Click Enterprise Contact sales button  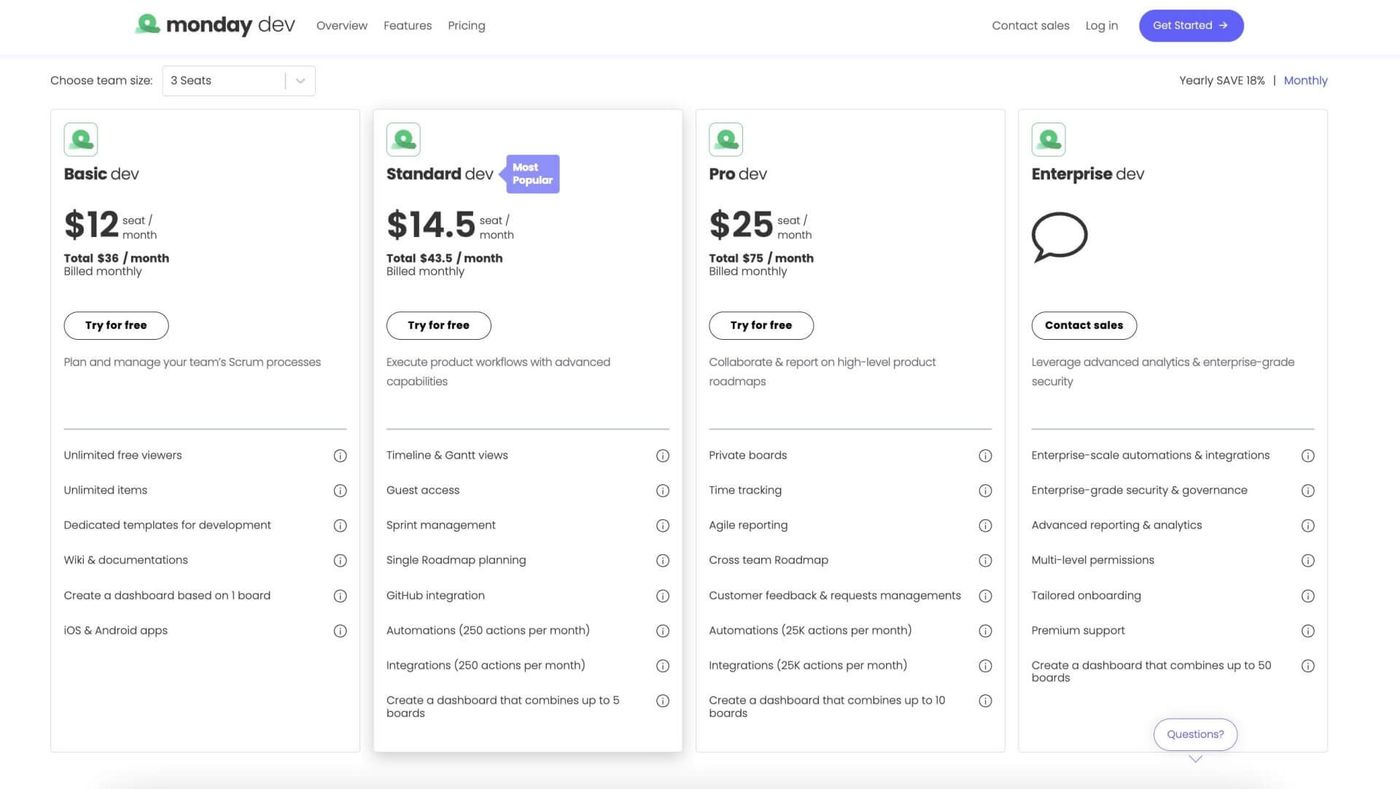[1084, 326]
